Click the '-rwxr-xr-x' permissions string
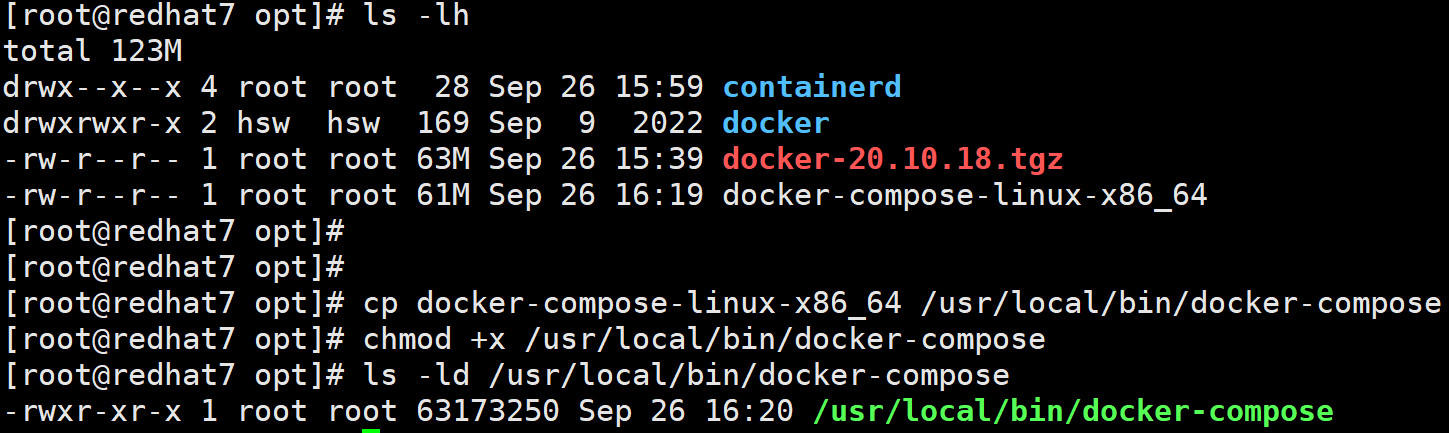 coord(92,411)
